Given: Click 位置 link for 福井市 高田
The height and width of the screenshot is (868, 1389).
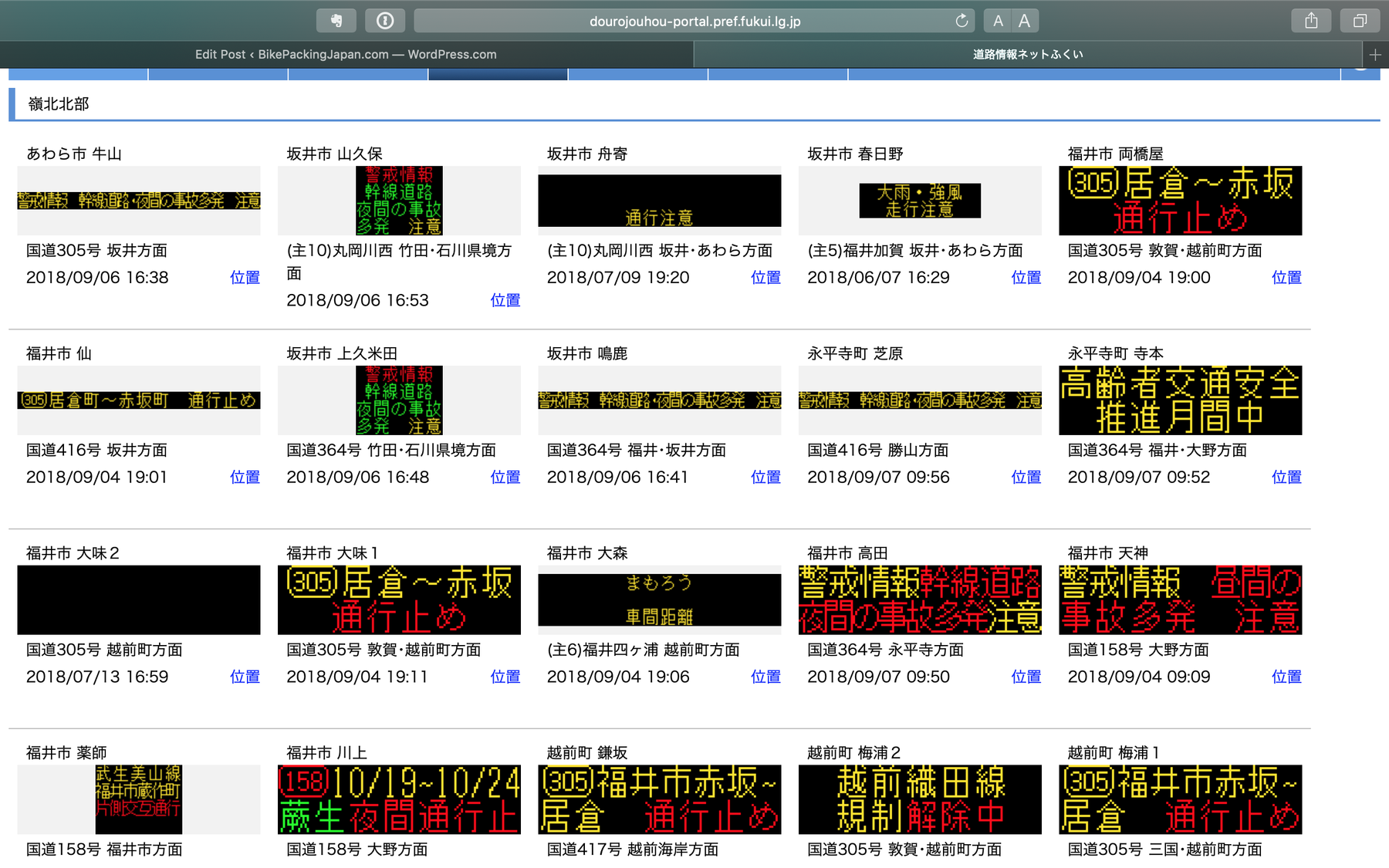Looking at the screenshot, I should [1026, 677].
